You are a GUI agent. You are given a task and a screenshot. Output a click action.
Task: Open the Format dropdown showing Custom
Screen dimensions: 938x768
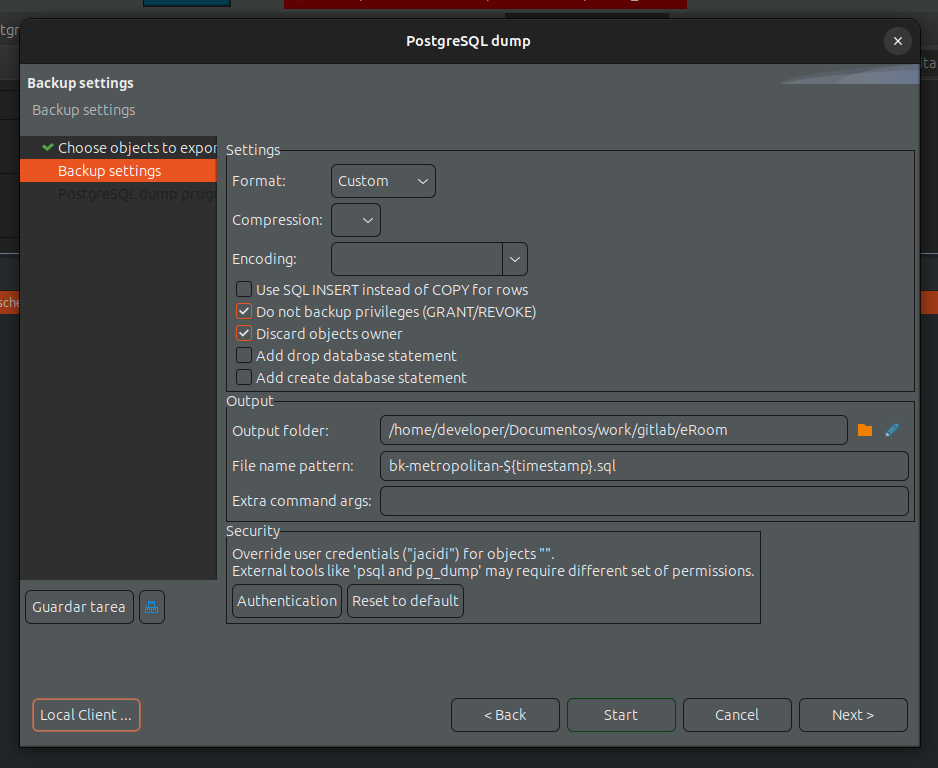point(383,181)
